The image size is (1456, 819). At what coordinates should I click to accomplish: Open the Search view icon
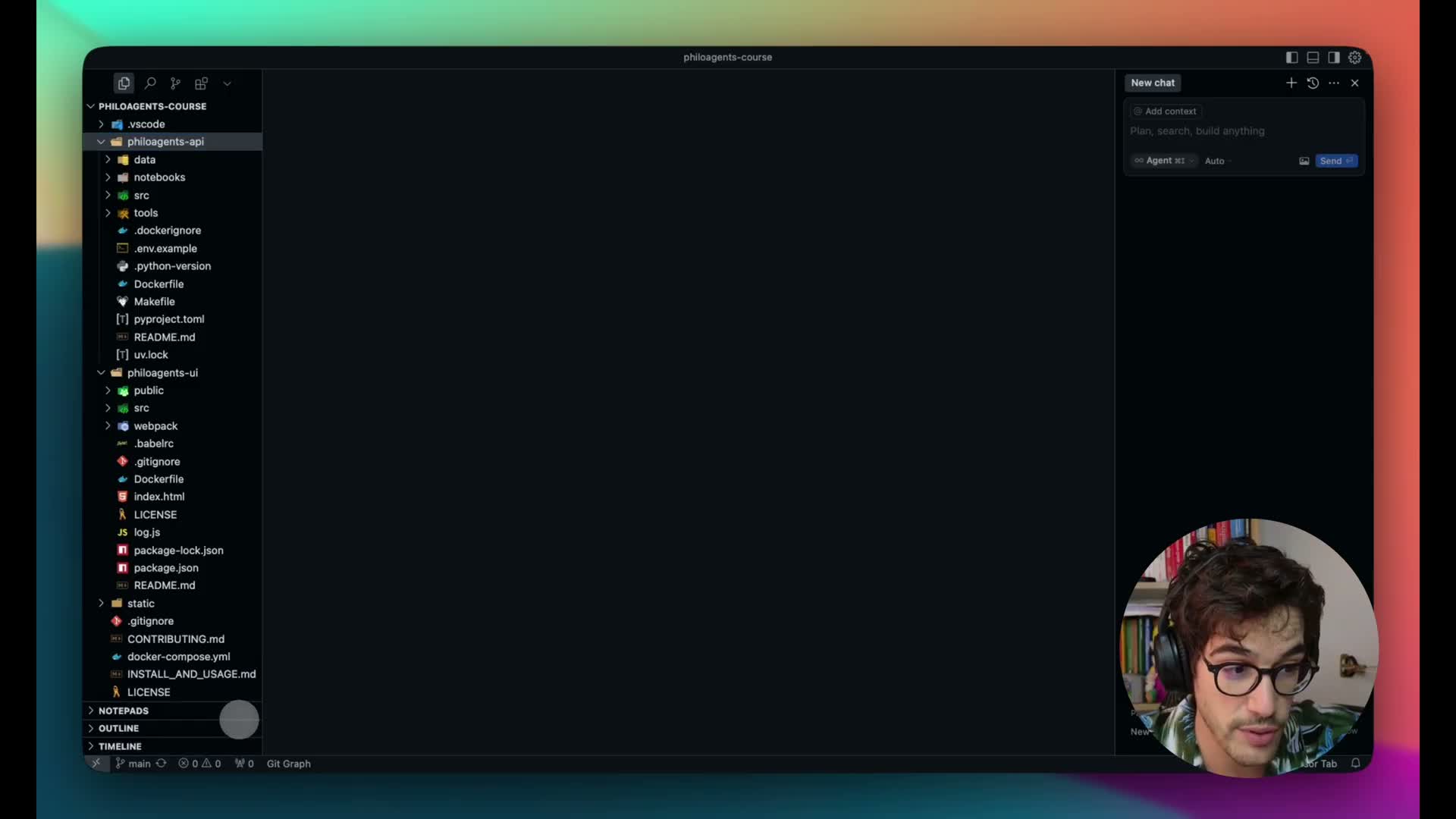coord(150,83)
